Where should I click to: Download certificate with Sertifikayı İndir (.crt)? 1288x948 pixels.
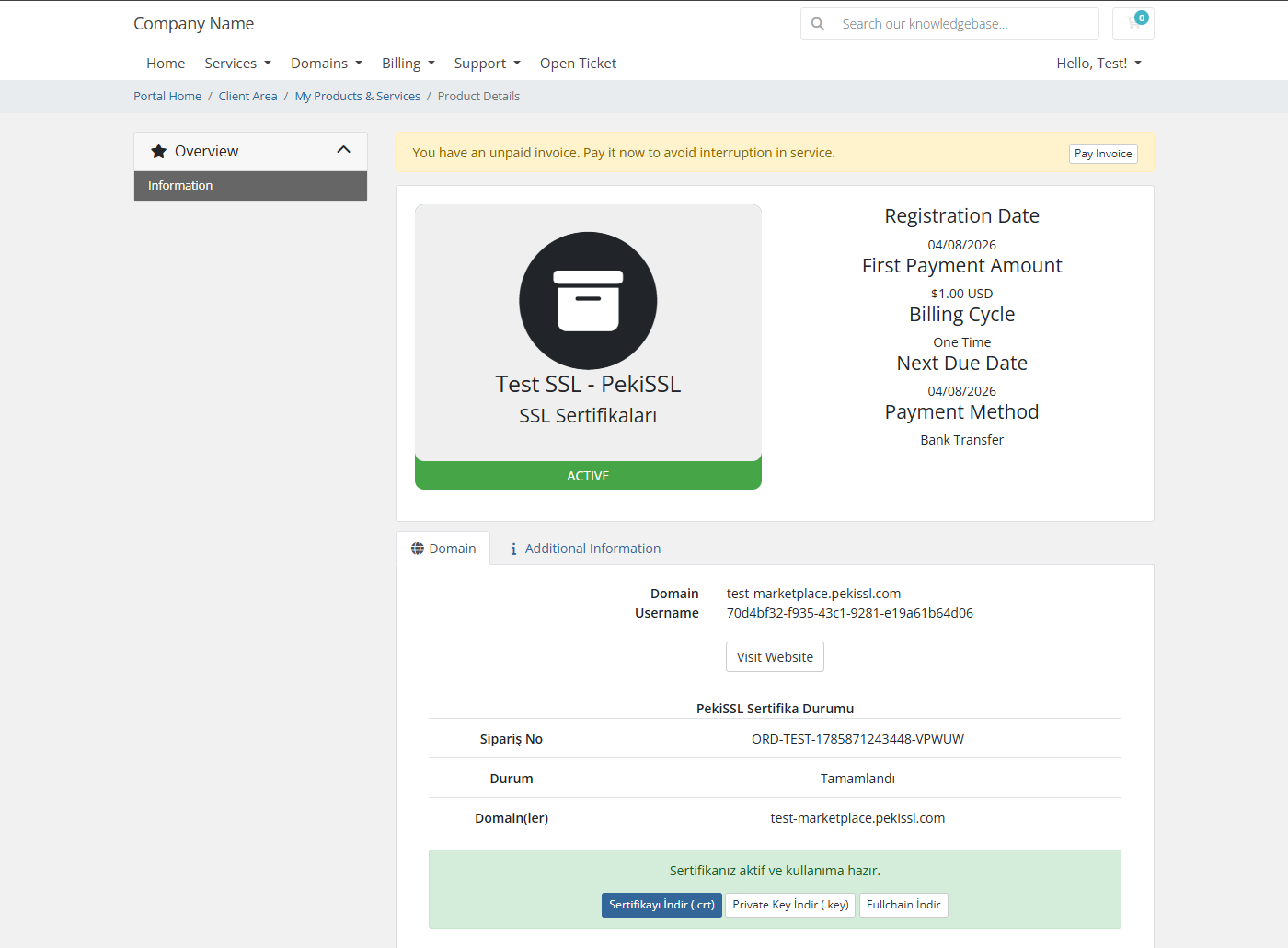pos(661,905)
